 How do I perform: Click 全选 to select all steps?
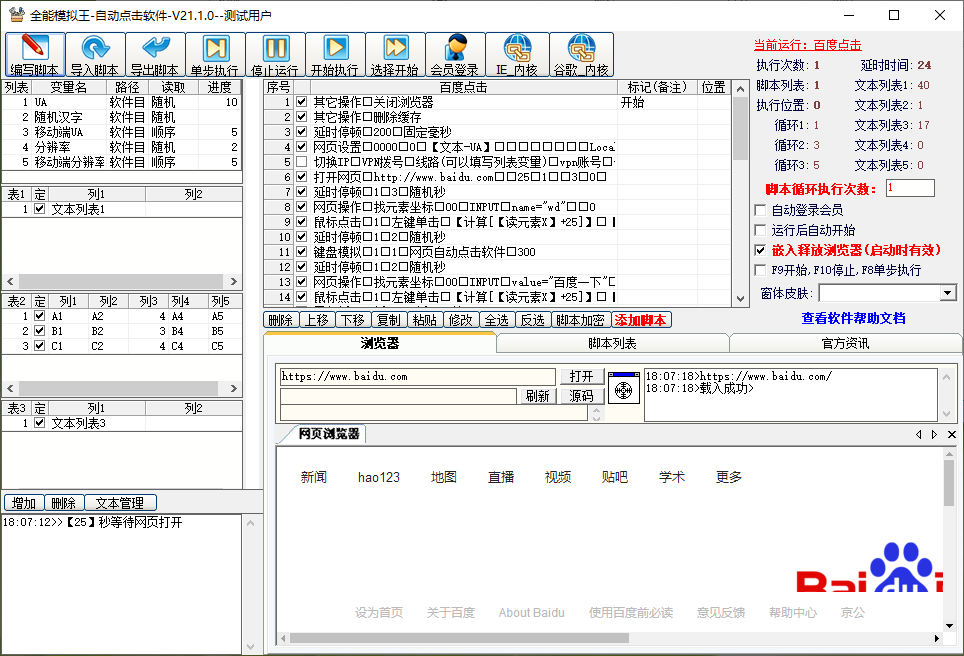click(x=497, y=320)
